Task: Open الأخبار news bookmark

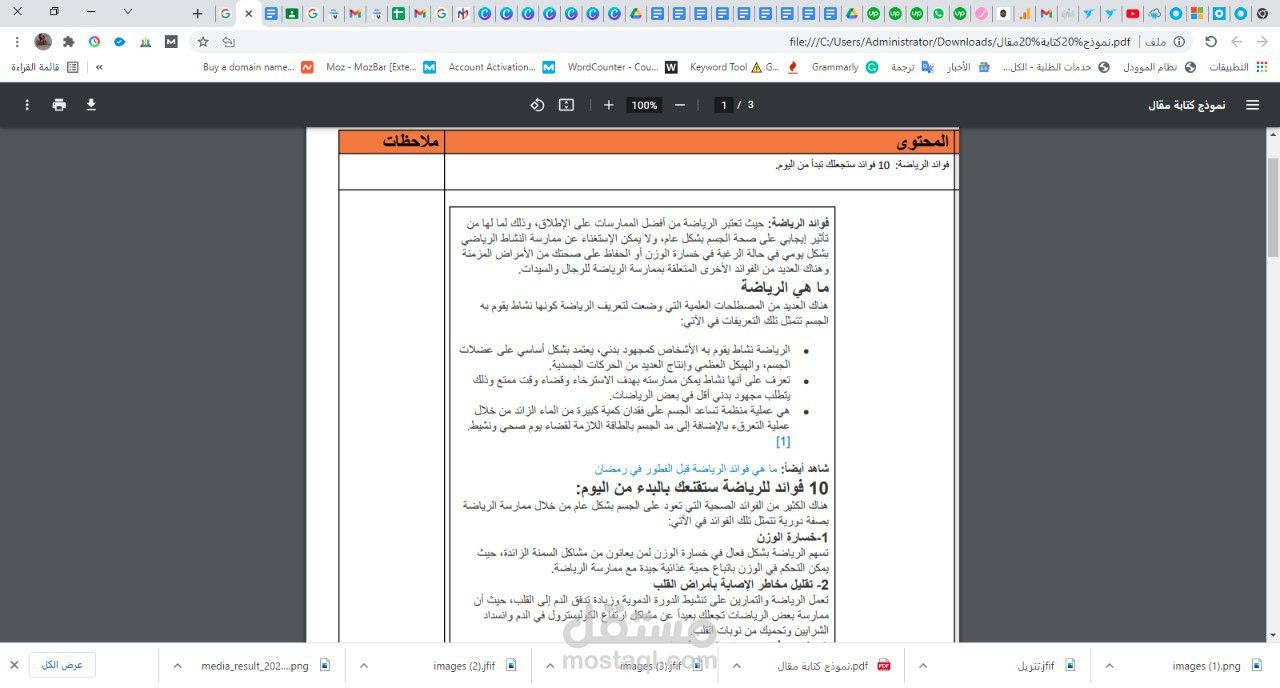Action: tap(968, 67)
